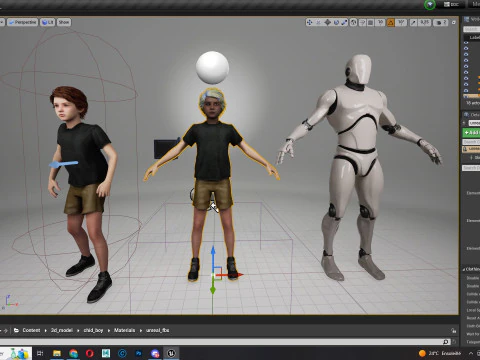Viewport: 480px width, 360px height.
Task: Click the blue Z axis gizmo arrow
Action: (x=213, y=256)
